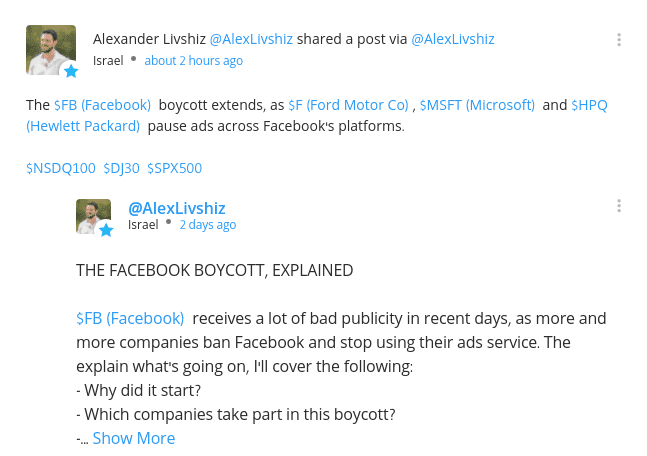Click the small avatar in shared post
The height and width of the screenshot is (456, 647).
pyautogui.click(x=93, y=217)
